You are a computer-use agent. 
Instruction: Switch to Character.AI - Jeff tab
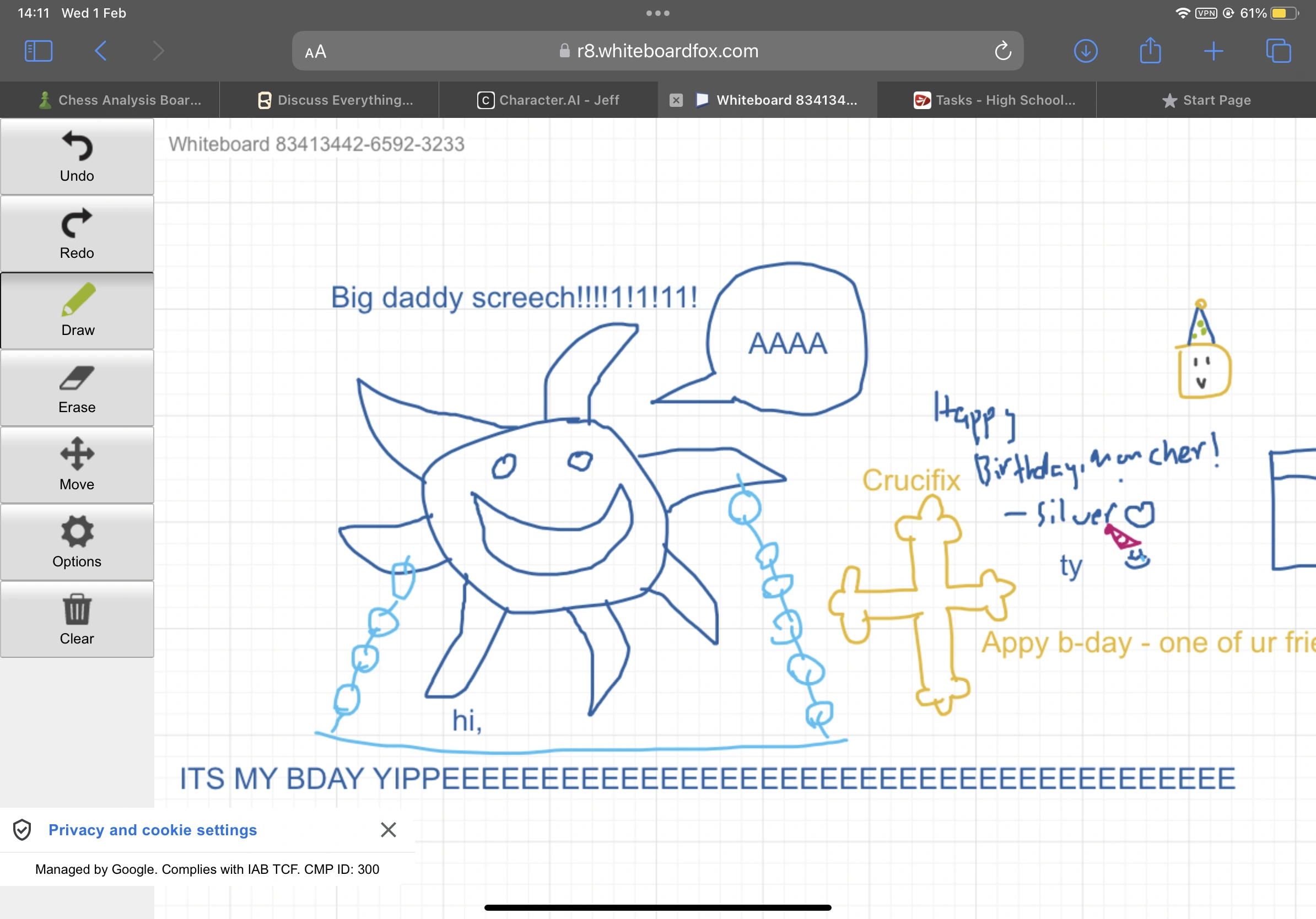point(548,100)
